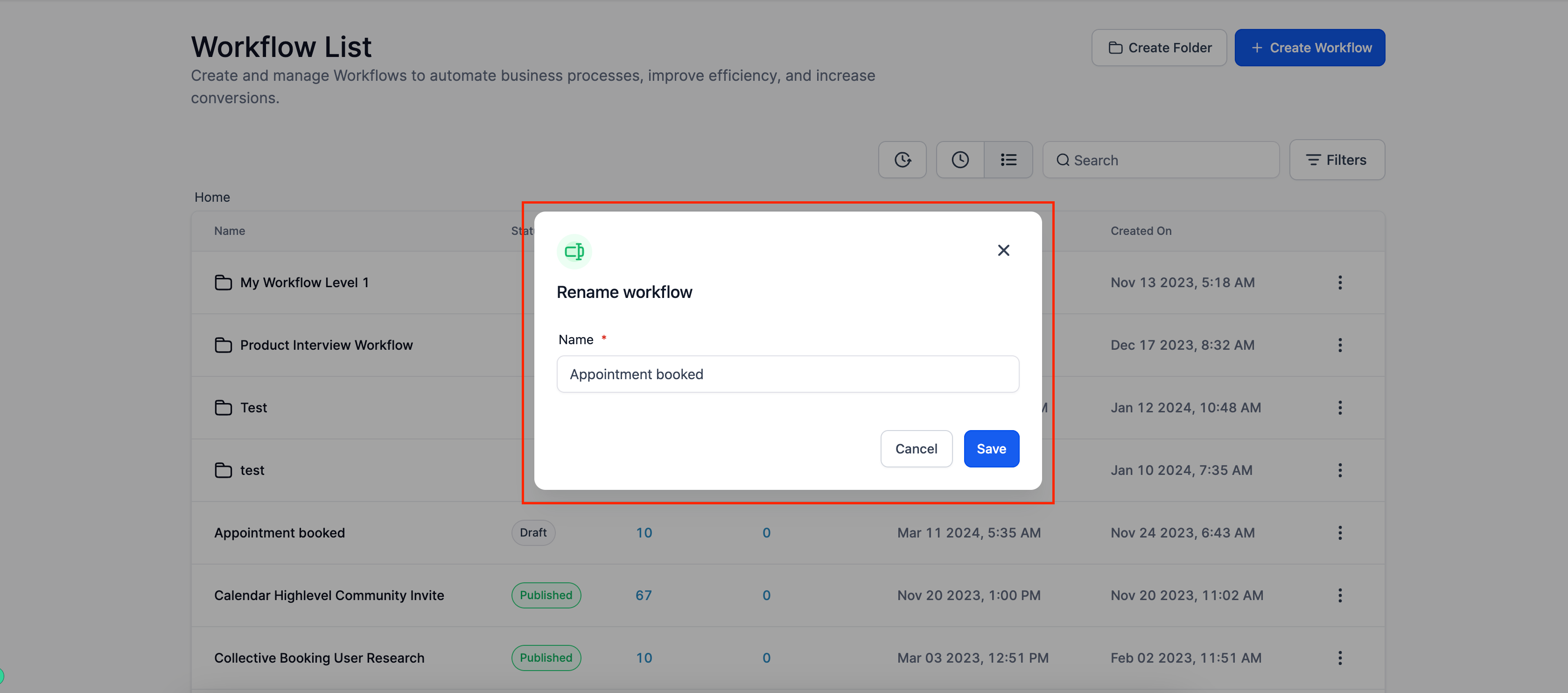Close the Rename workflow dialog
Screen dimensions: 1568x693
pyautogui.click(x=1003, y=250)
